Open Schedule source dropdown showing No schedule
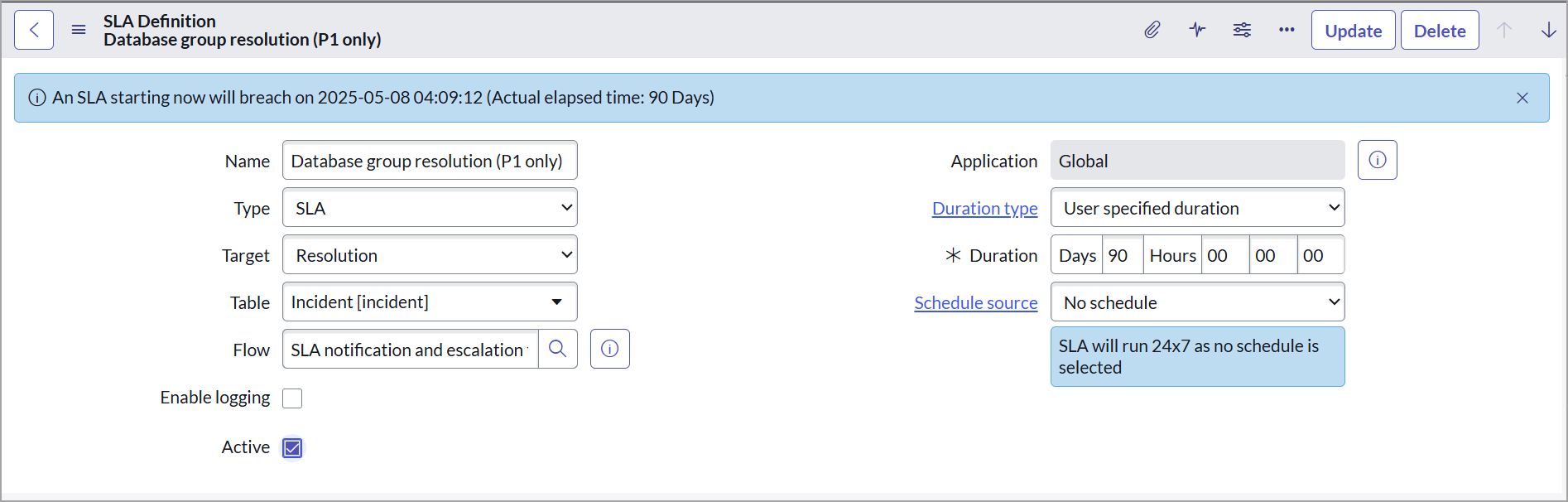The image size is (1568, 502). (1197, 302)
